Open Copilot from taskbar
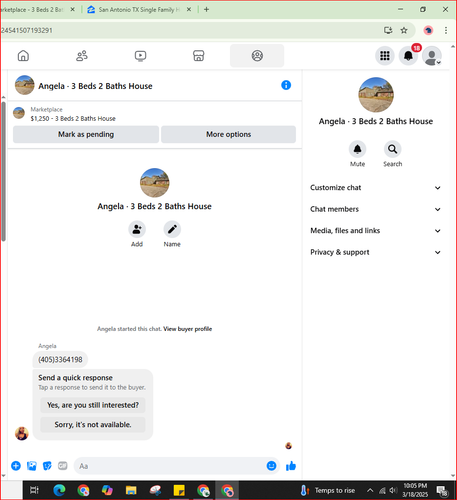The height and width of the screenshot is (500, 457). click(x=107, y=490)
